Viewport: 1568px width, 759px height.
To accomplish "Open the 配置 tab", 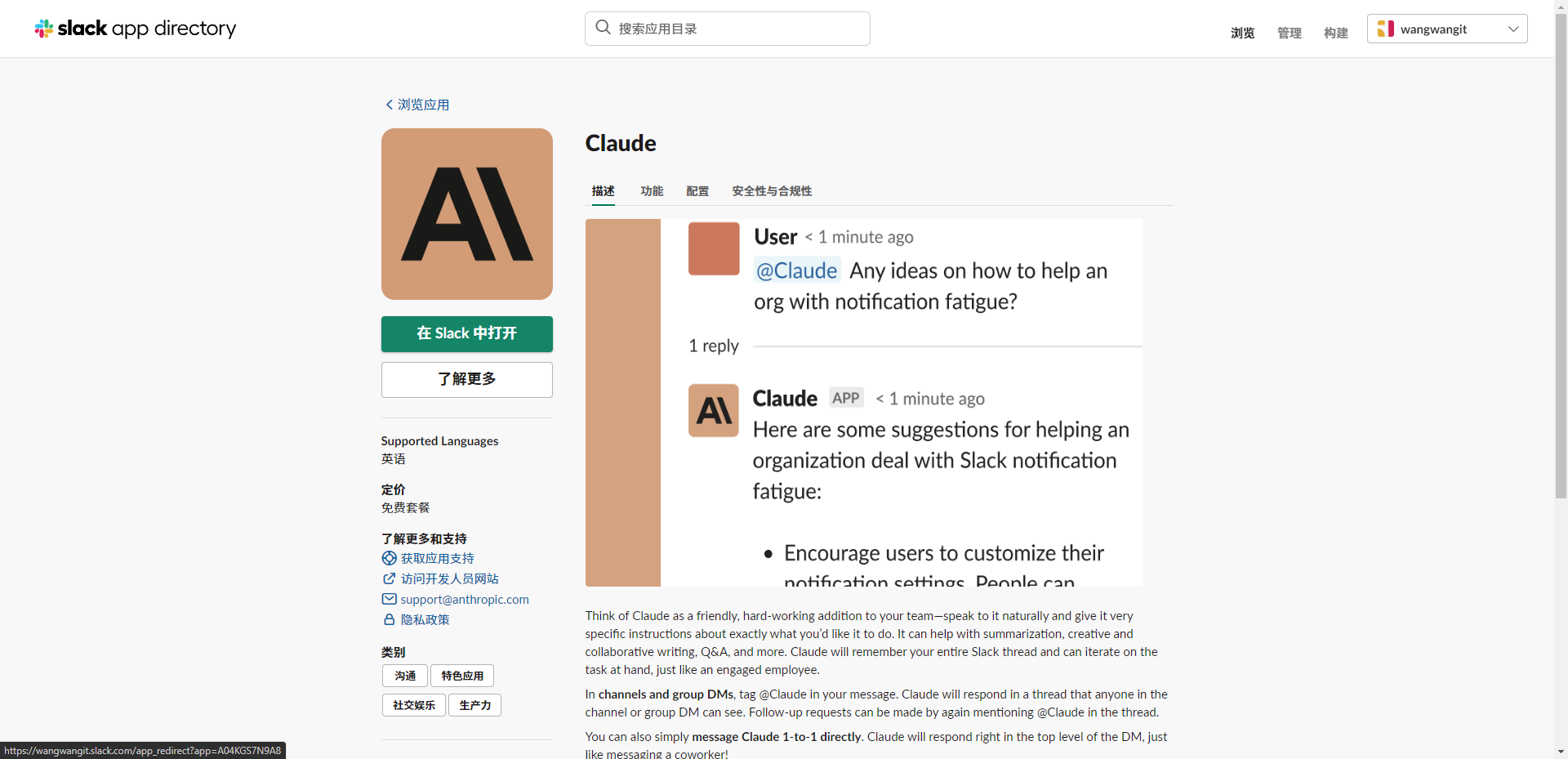I will (x=697, y=191).
